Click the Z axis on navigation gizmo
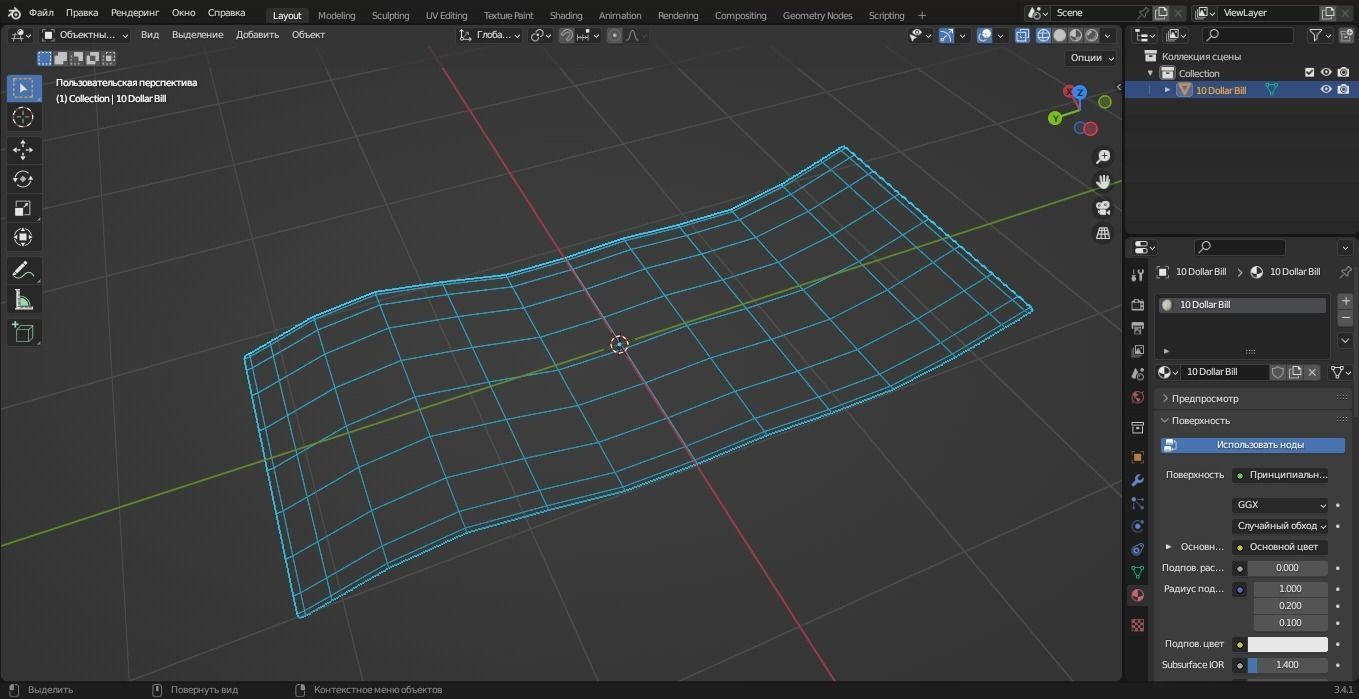Screen dimensions: 1359x699 point(1079,92)
